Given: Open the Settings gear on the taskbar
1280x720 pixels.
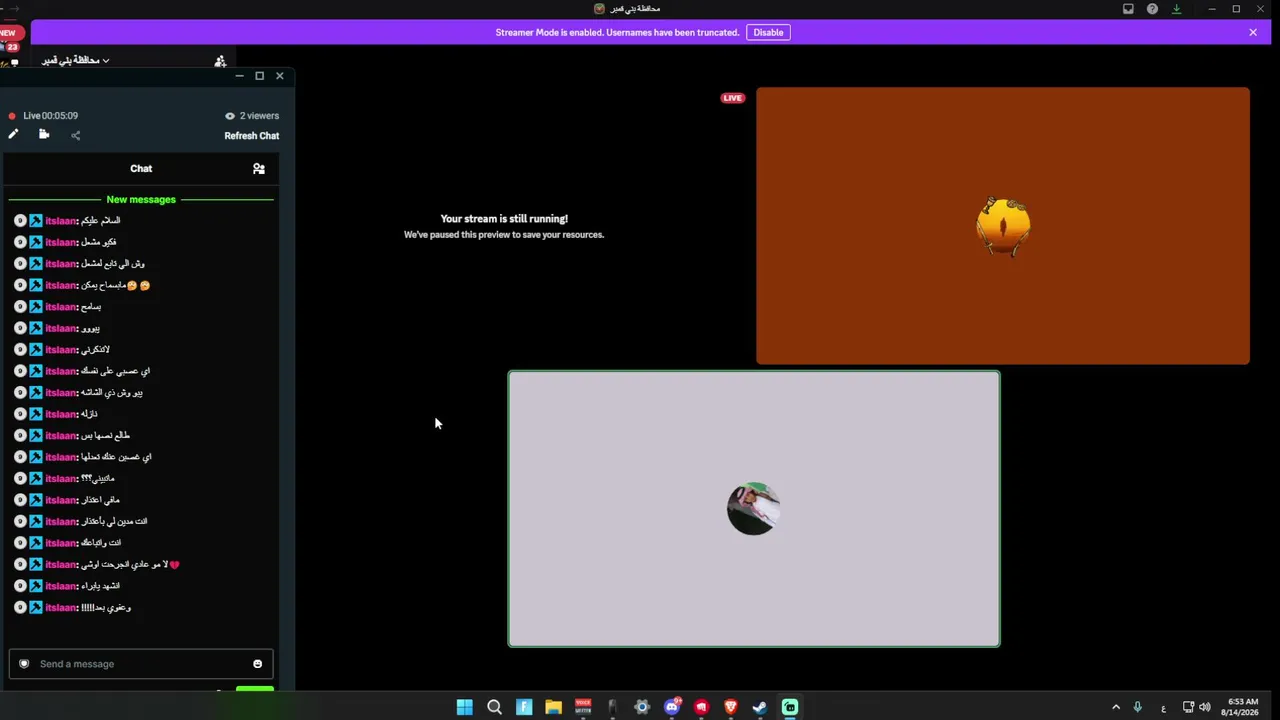Looking at the screenshot, I should click(x=642, y=707).
